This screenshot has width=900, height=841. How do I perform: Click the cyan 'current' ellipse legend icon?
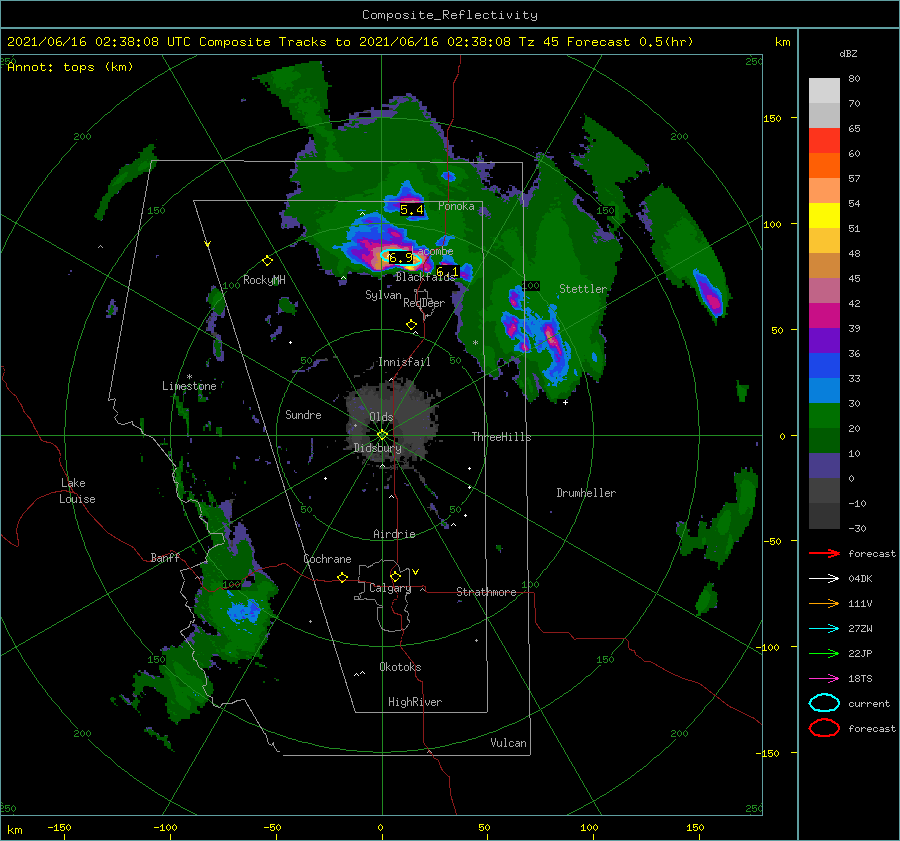(x=824, y=703)
